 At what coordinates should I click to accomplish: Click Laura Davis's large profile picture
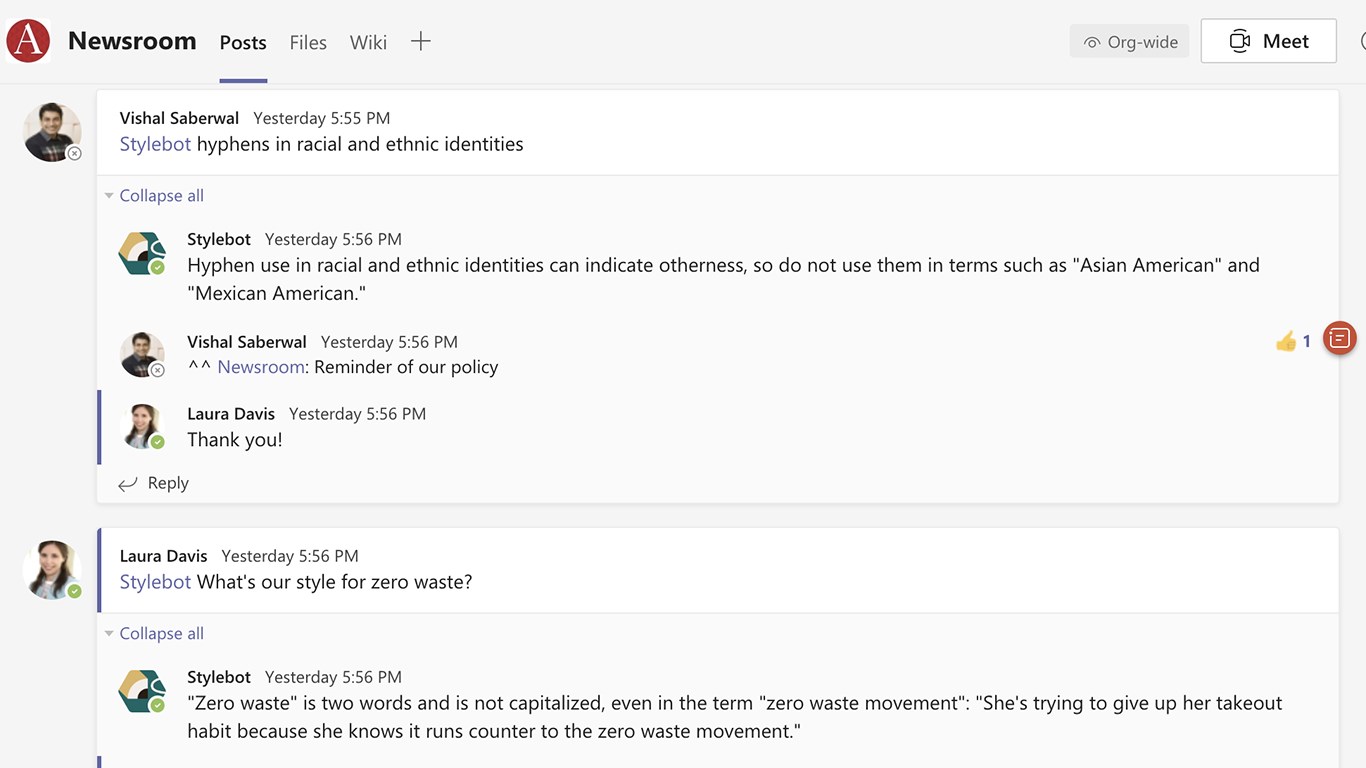[52, 570]
